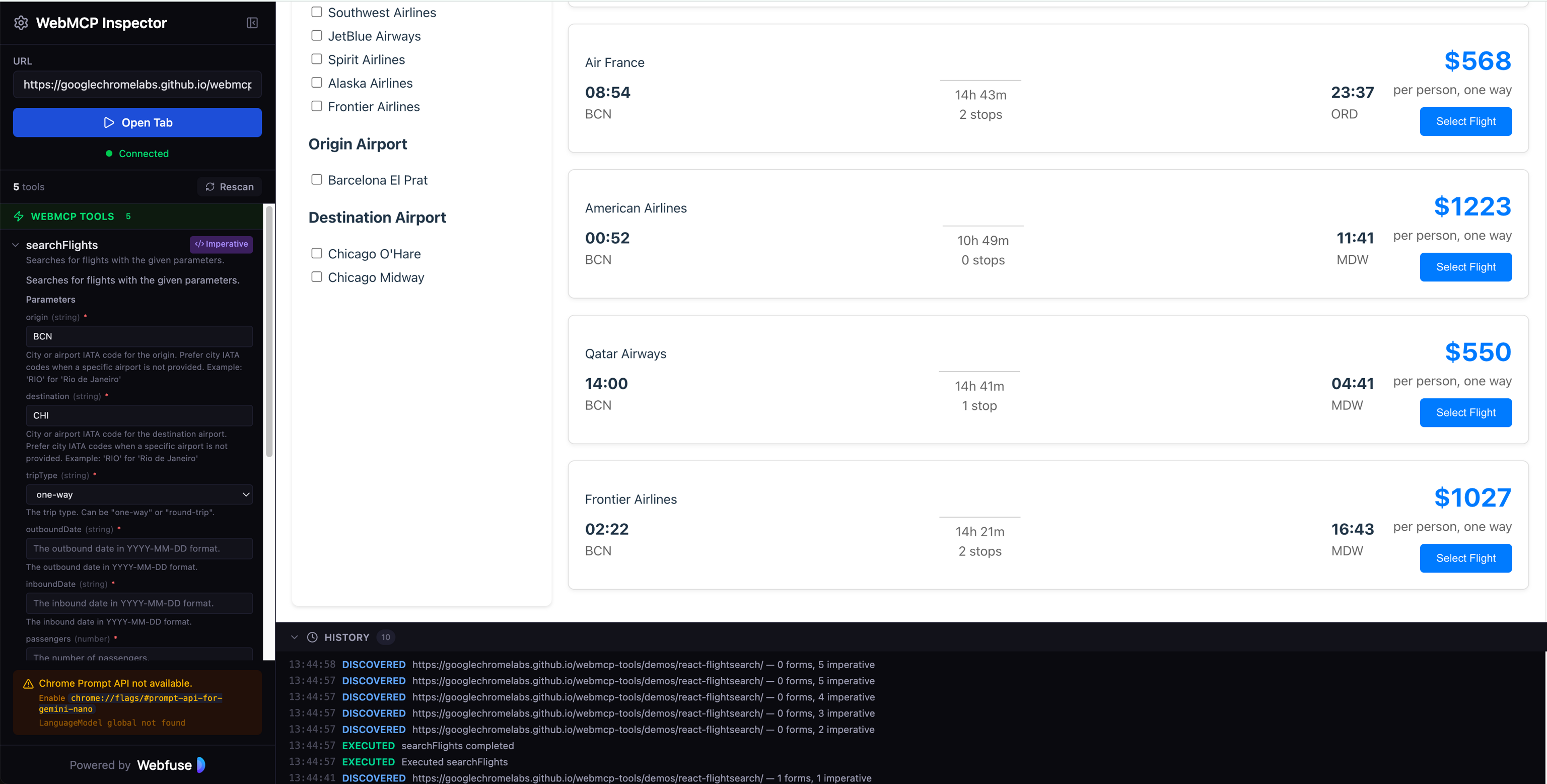The image size is (1547, 784).
Task: Select the Air France $568 flight
Action: pyautogui.click(x=1465, y=121)
